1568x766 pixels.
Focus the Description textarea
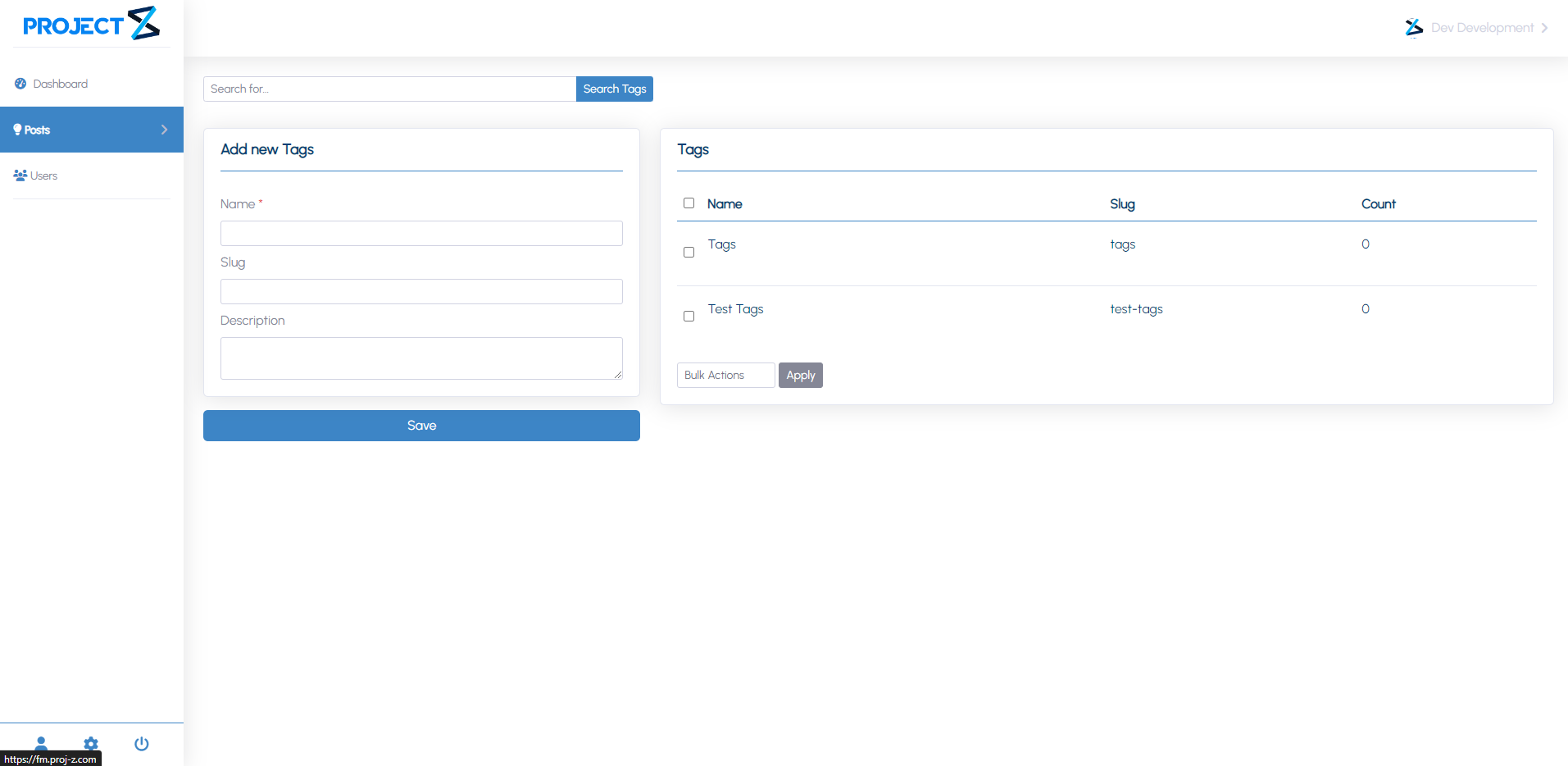[x=421, y=358]
